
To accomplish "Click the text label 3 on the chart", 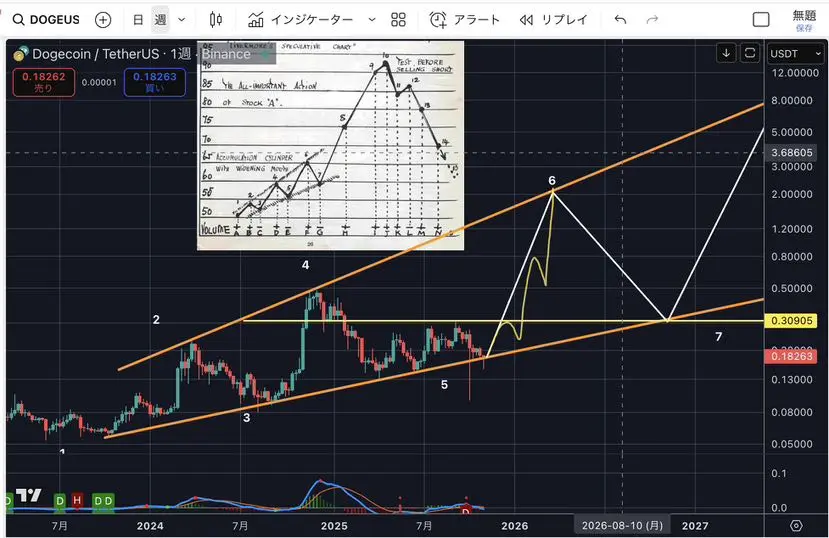I will [246, 418].
